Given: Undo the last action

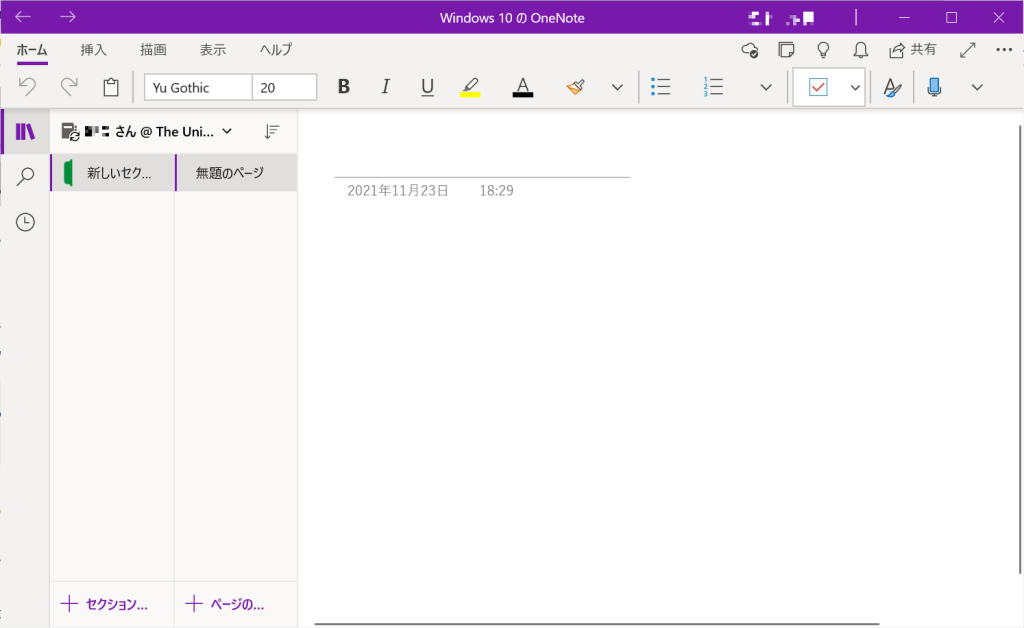Looking at the screenshot, I should click(x=27, y=87).
